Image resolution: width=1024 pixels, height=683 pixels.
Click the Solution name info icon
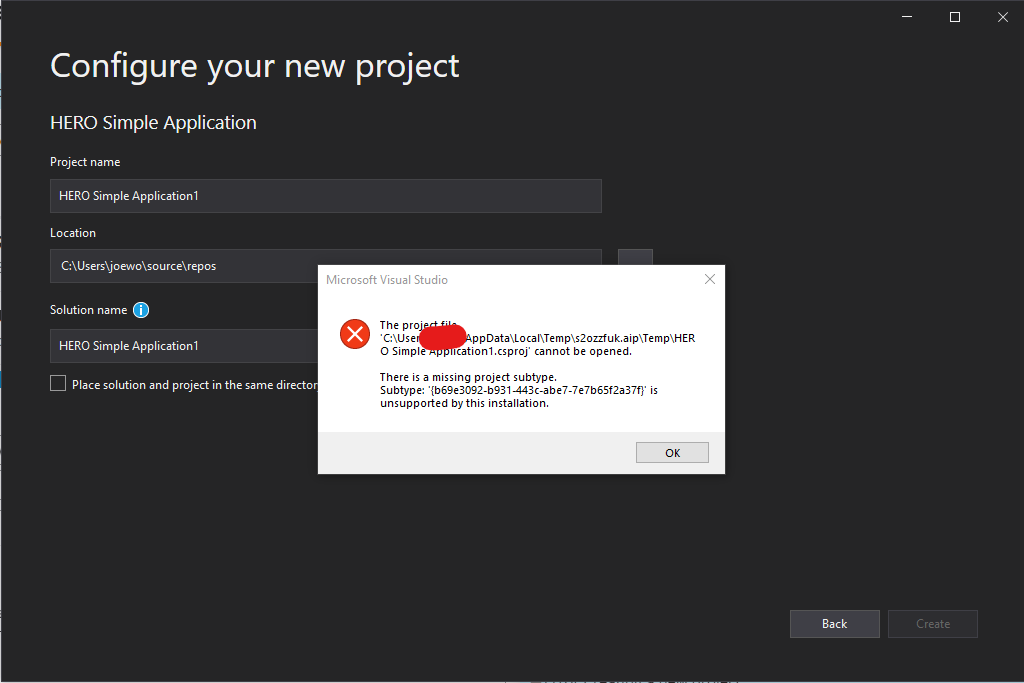click(x=141, y=310)
